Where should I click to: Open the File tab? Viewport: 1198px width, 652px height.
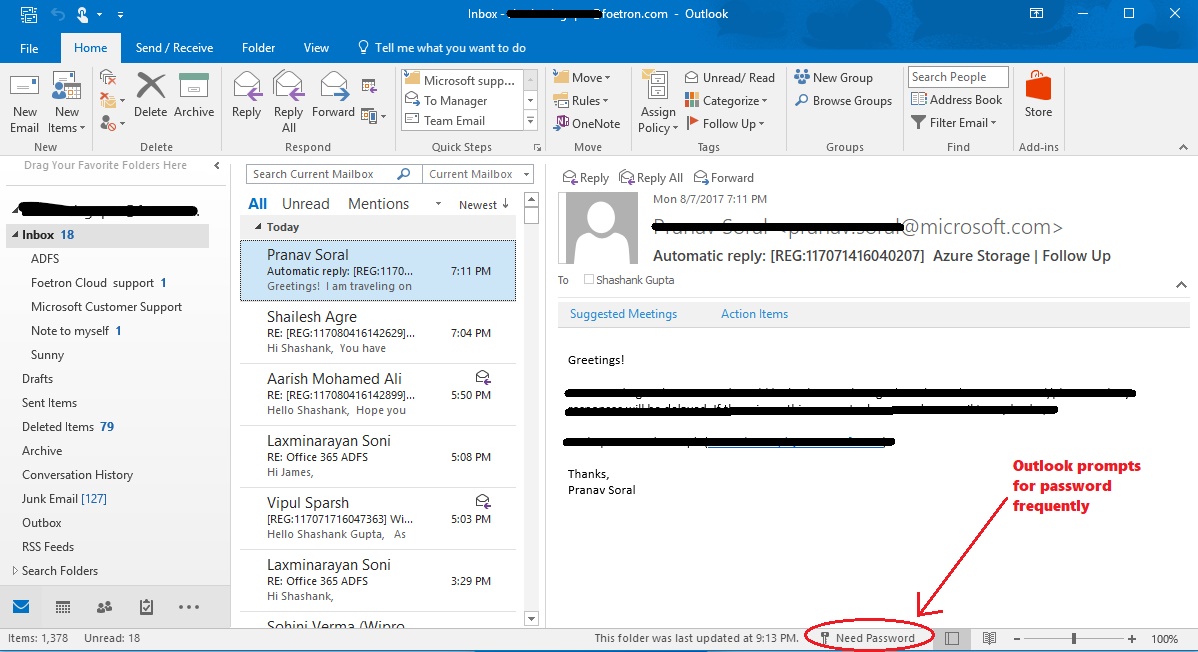(x=29, y=47)
